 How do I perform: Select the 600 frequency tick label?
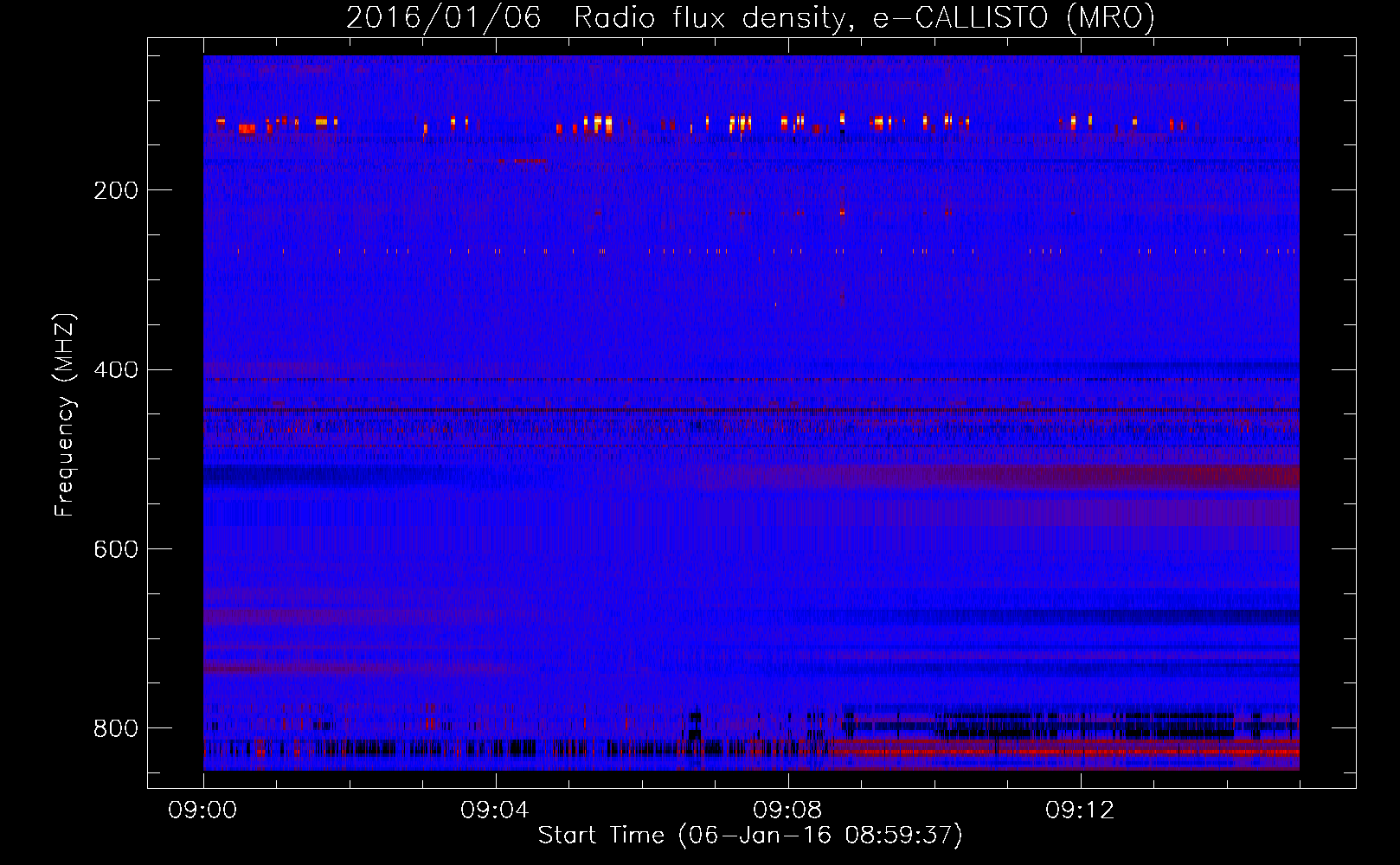coord(116,550)
